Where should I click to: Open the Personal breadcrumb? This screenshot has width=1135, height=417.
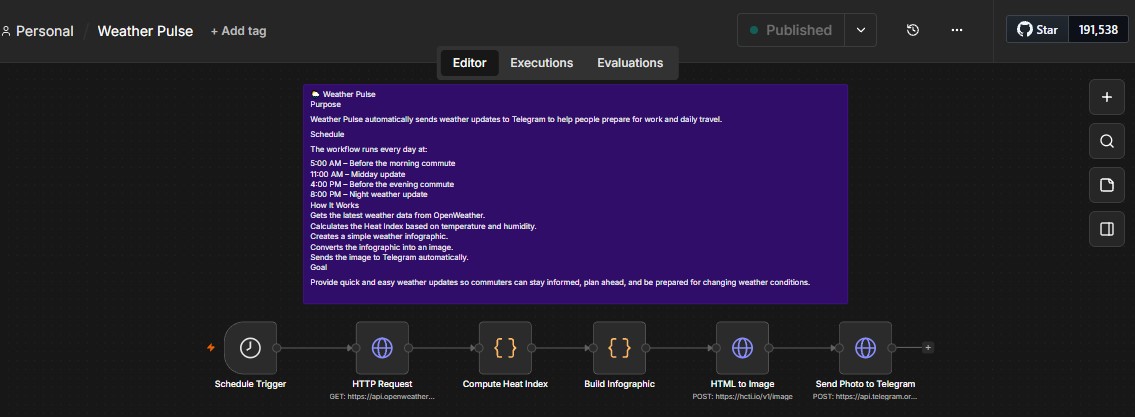pyautogui.click(x=44, y=31)
